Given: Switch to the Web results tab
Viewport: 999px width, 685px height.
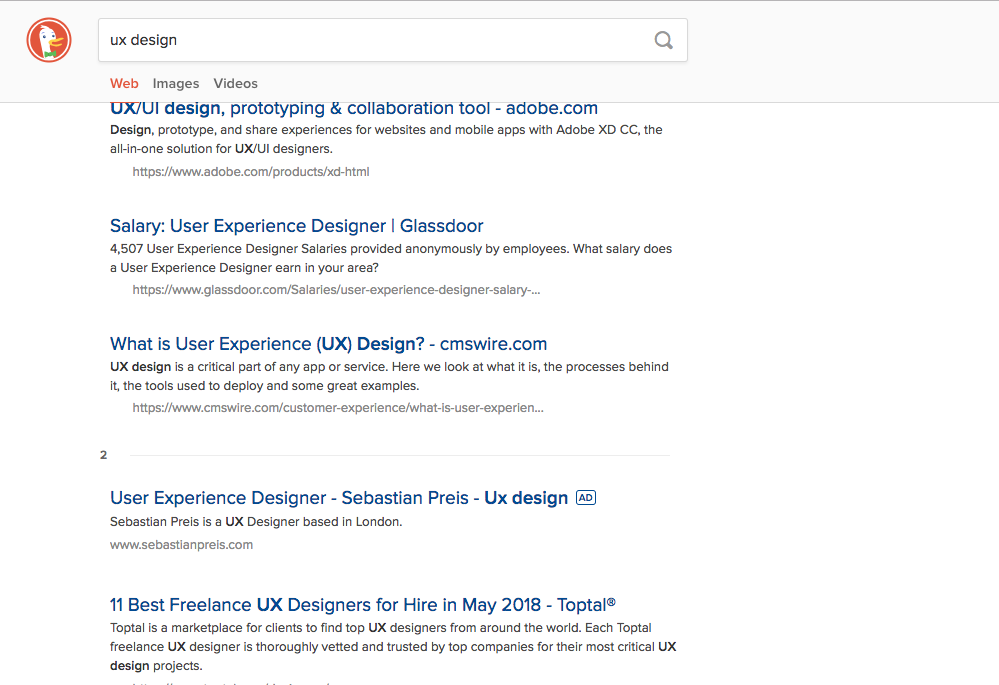Looking at the screenshot, I should (x=124, y=84).
